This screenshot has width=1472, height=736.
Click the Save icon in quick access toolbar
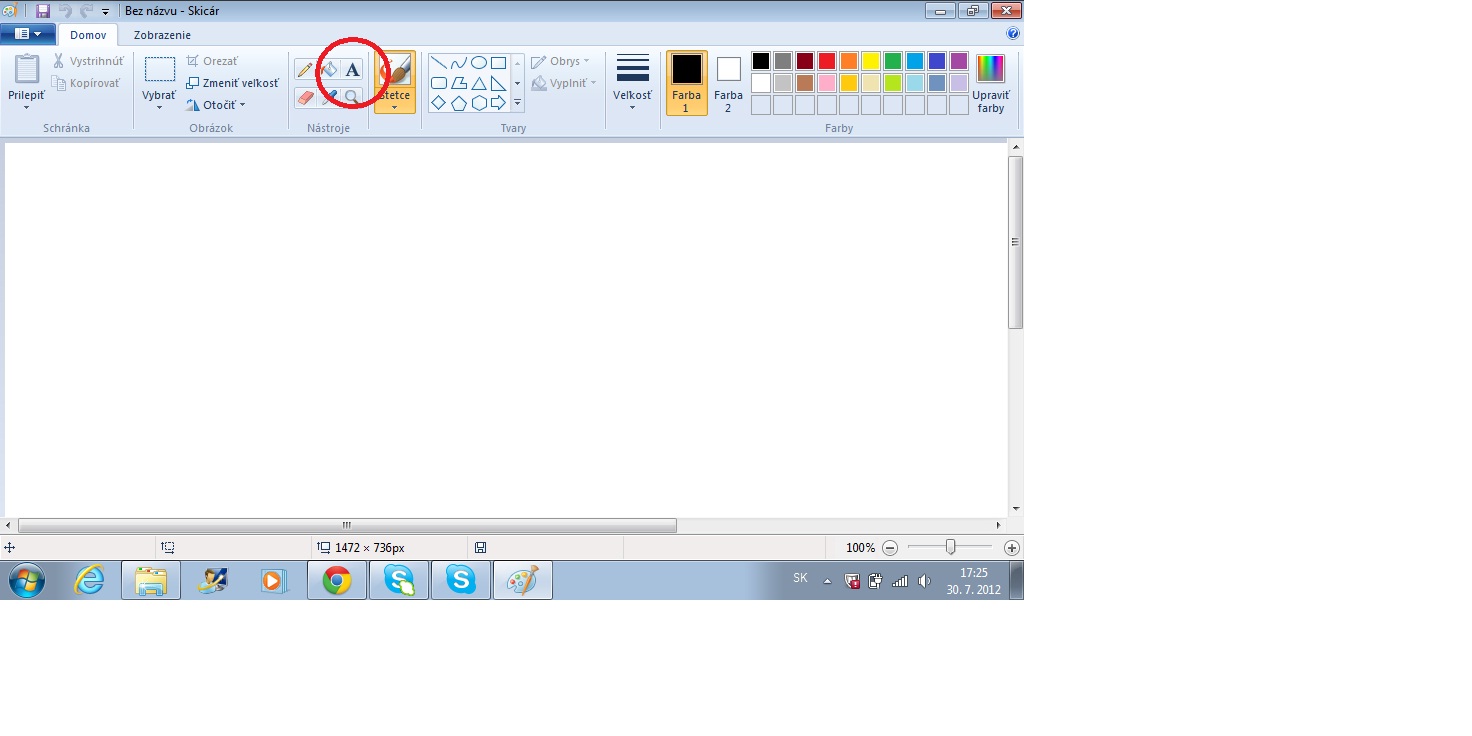tap(42, 11)
